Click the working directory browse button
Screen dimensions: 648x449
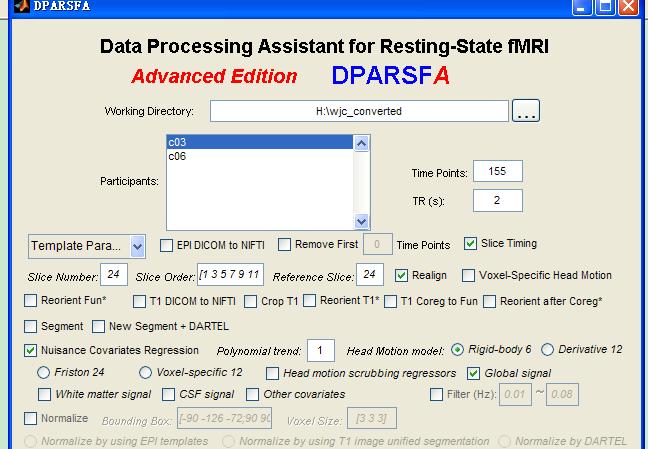[526, 111]
